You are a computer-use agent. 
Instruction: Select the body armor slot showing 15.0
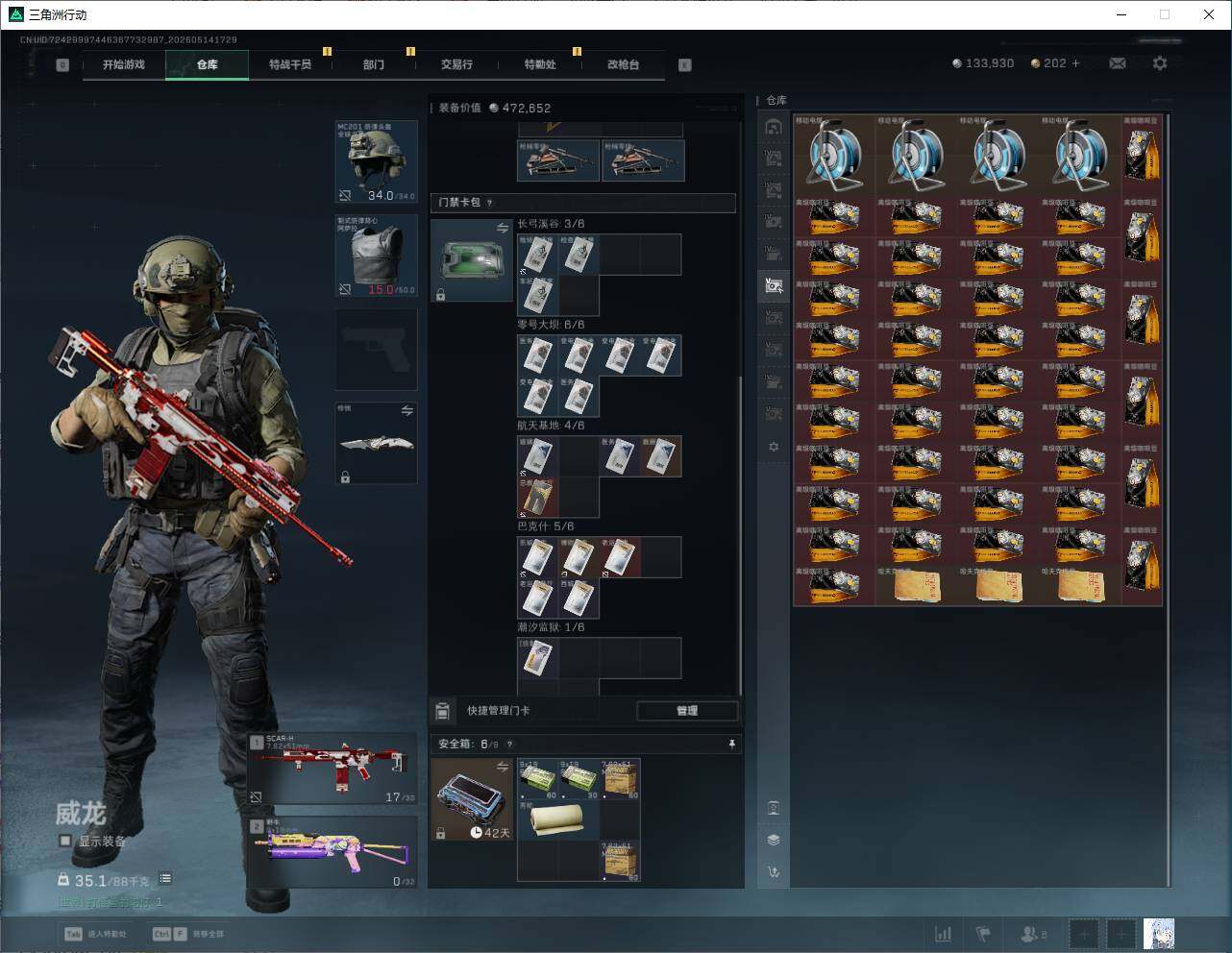[376, 256]
